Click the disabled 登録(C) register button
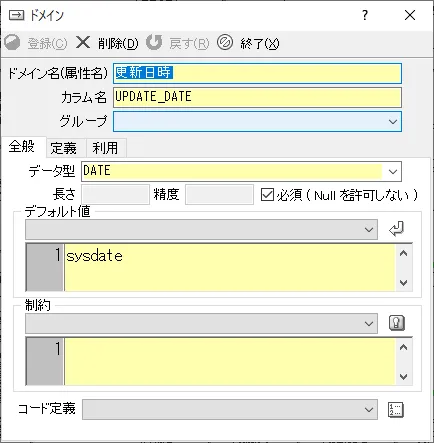Image resolution: width=434 pixels, height=443 pixels. pos(36,43)
